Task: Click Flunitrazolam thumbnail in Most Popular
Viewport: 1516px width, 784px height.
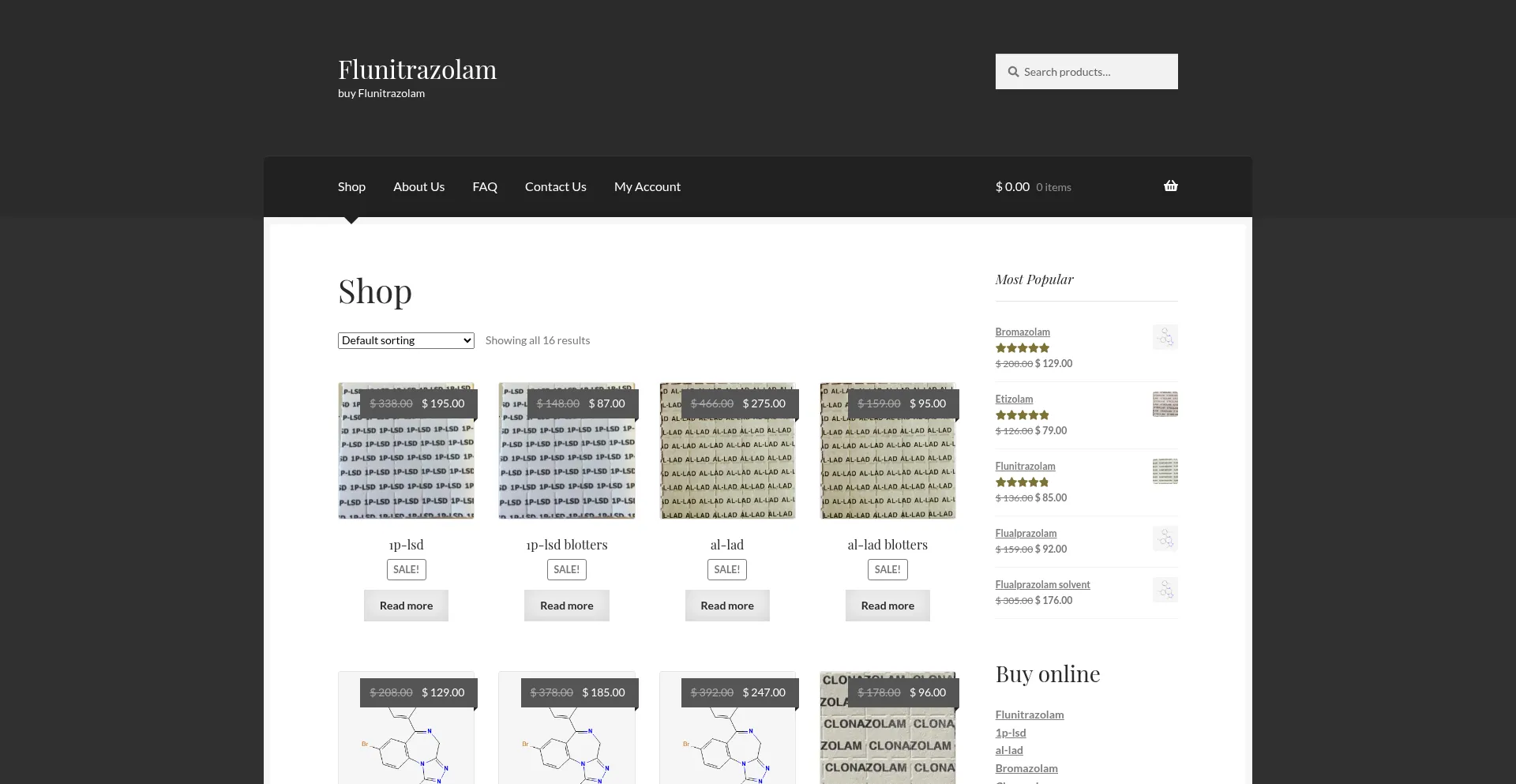Action: coord(1165,471)
